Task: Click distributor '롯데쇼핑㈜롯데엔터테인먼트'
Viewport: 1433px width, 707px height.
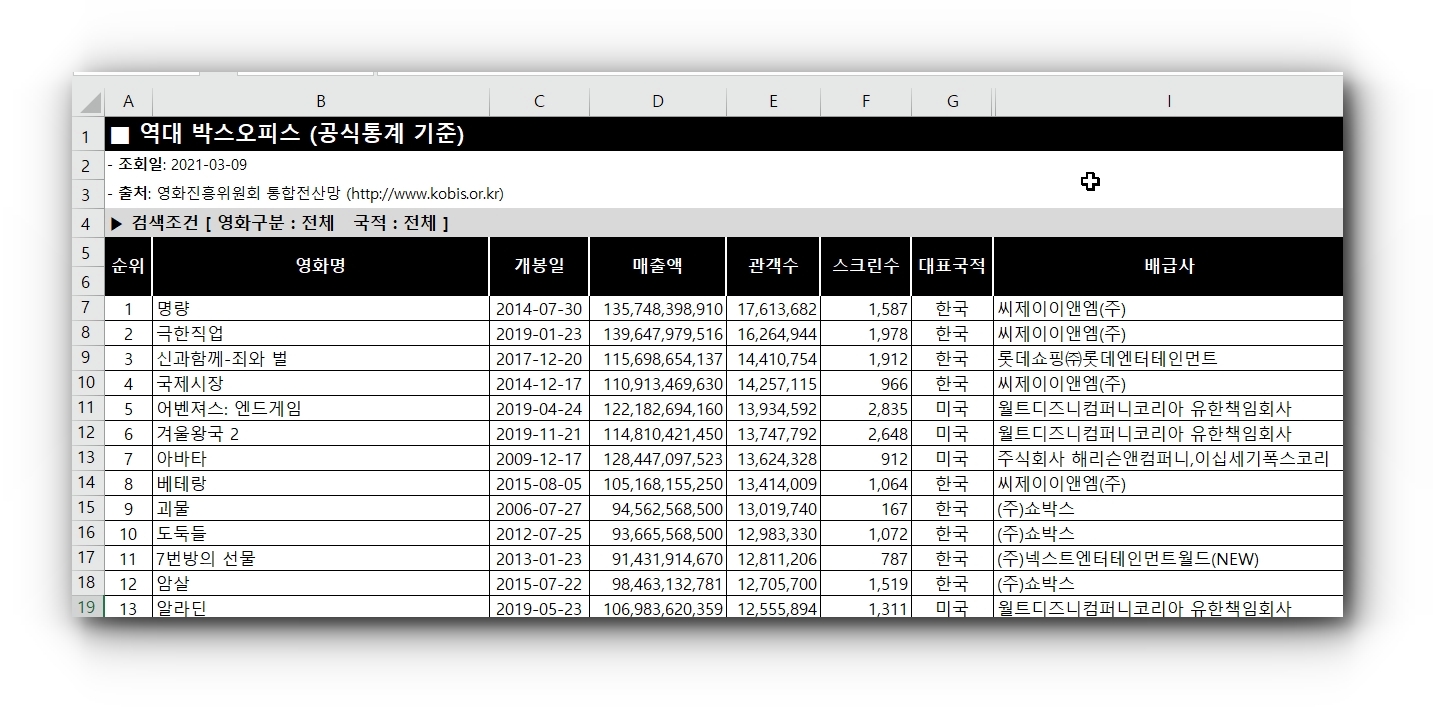Action: (1168, 358)
